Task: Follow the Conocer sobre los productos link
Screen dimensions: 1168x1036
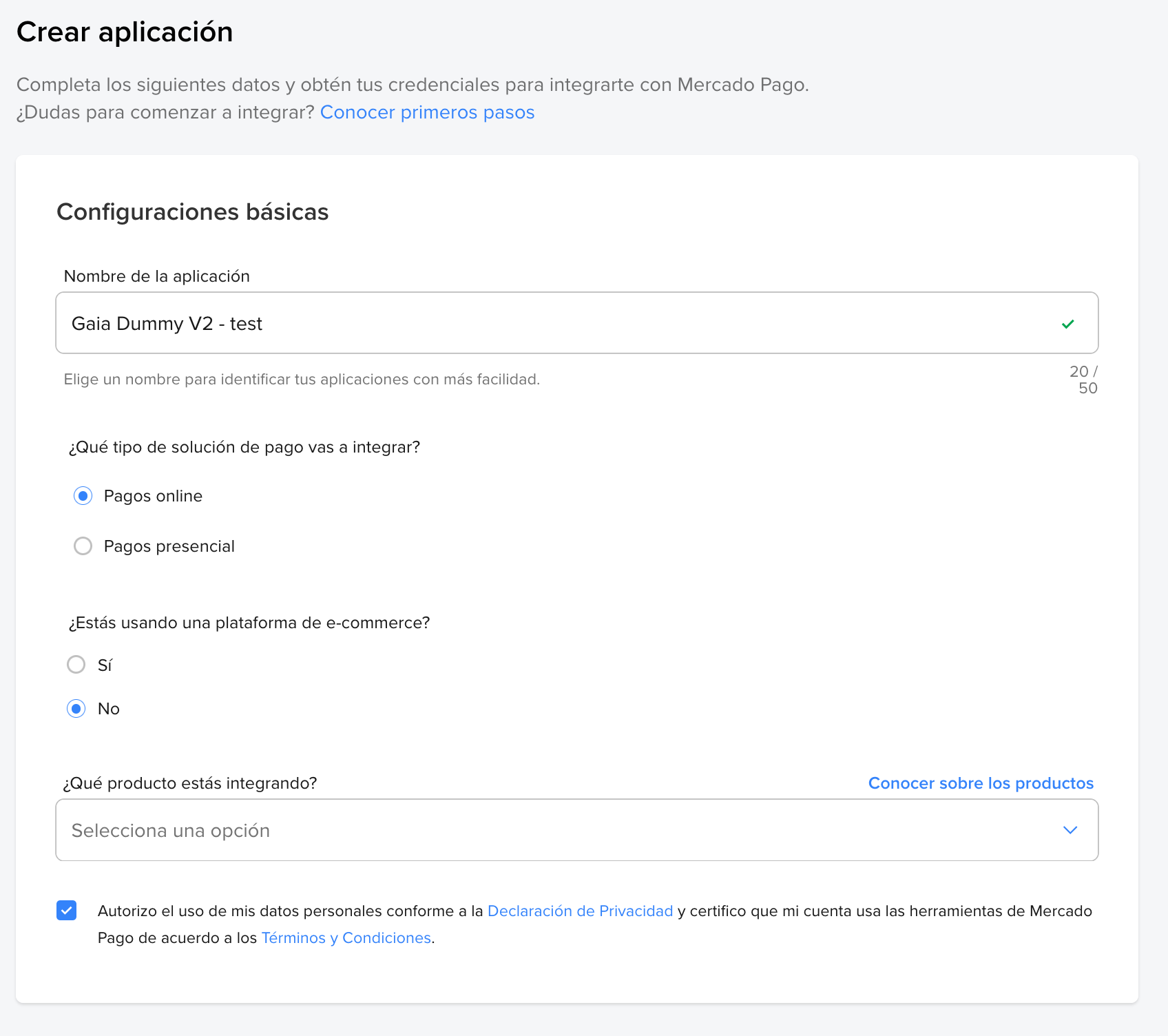Action: (980, 783)
